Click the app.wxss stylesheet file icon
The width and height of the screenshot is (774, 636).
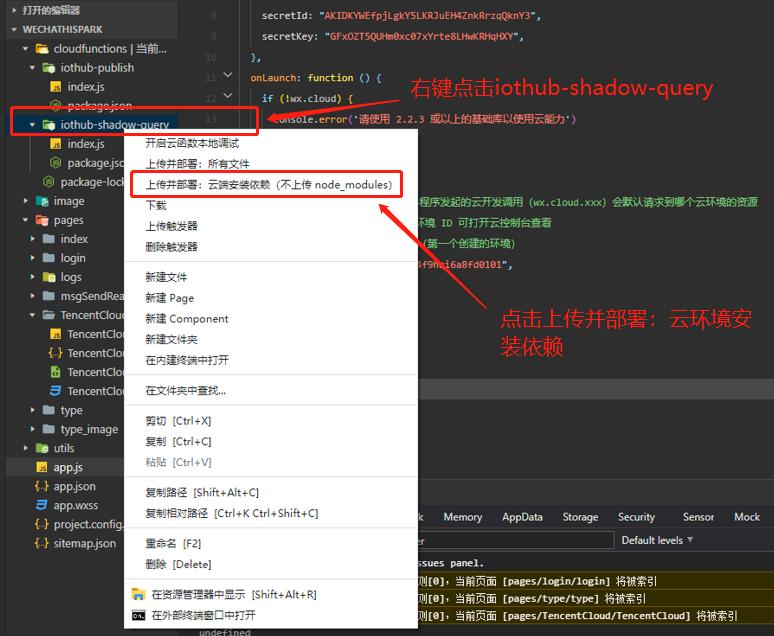42,505
